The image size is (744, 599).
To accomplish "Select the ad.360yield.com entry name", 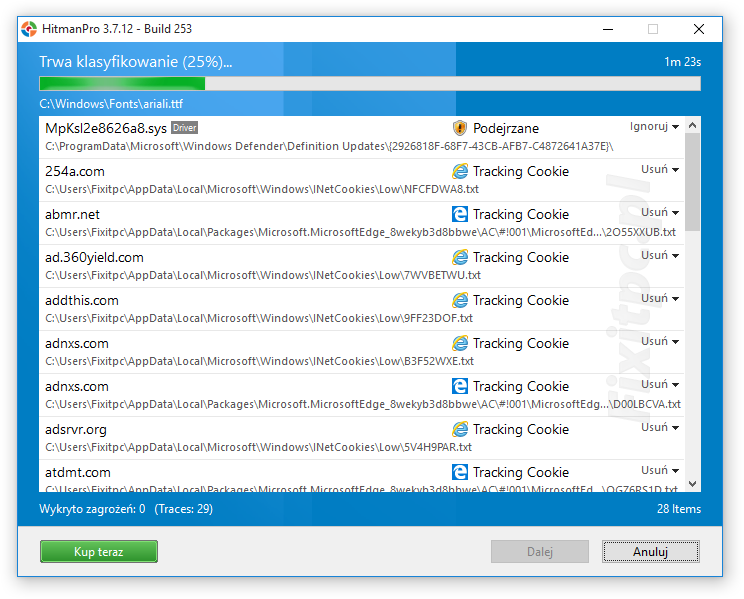I will point(94,257).
